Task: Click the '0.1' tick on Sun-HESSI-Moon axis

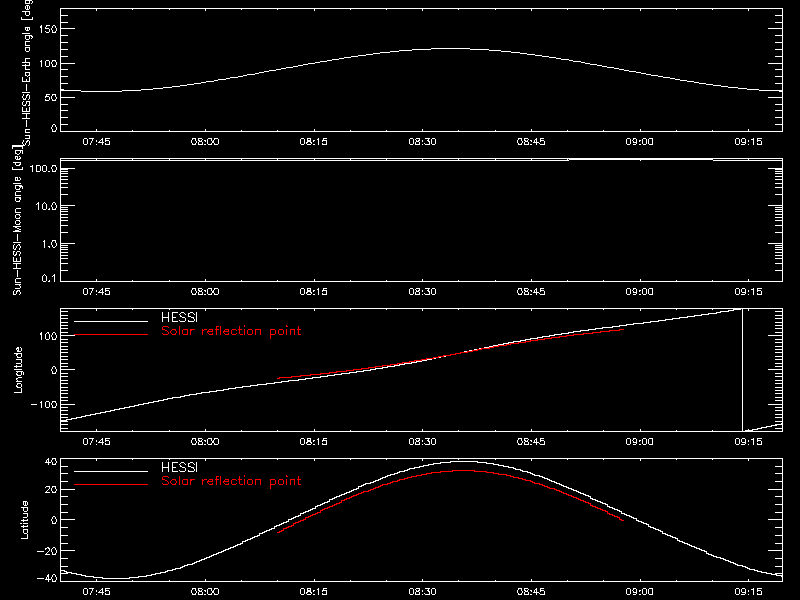Action: [49, 278]
